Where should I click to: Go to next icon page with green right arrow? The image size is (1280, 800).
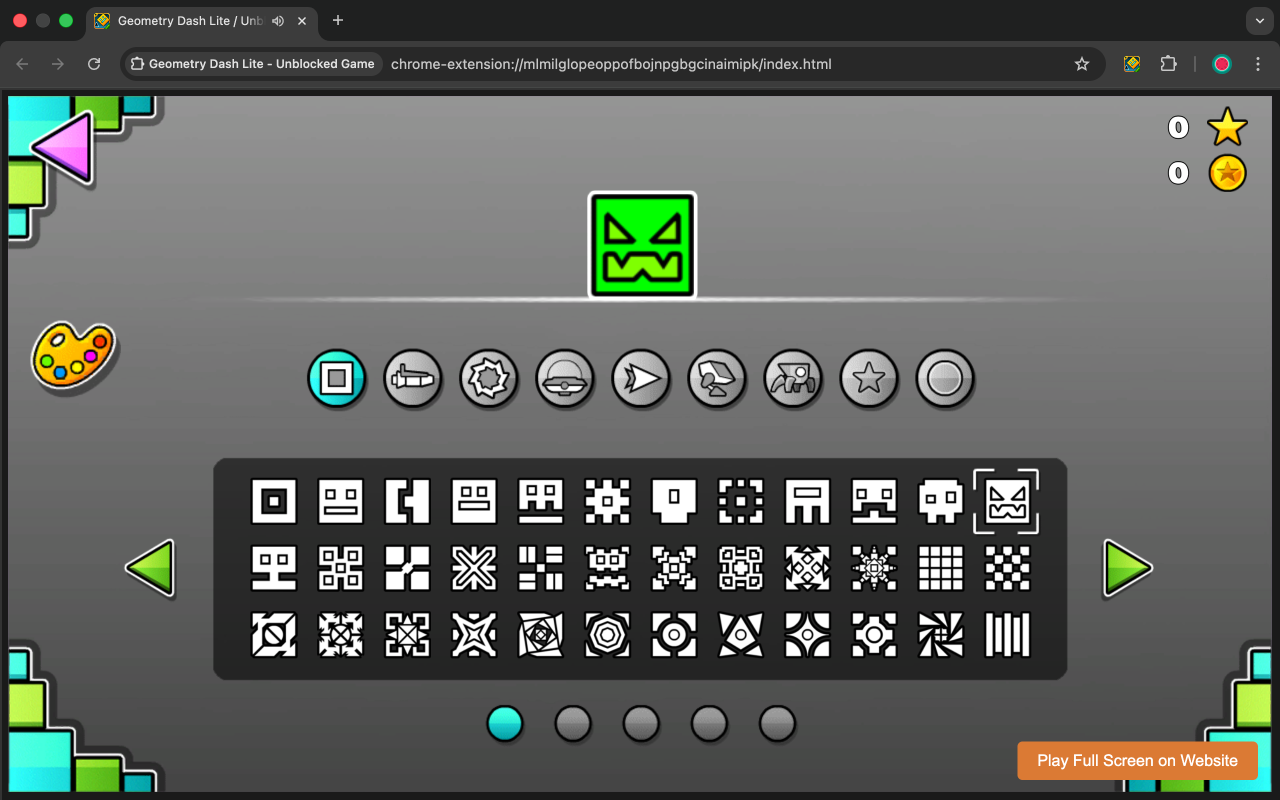click(1127, 568)
